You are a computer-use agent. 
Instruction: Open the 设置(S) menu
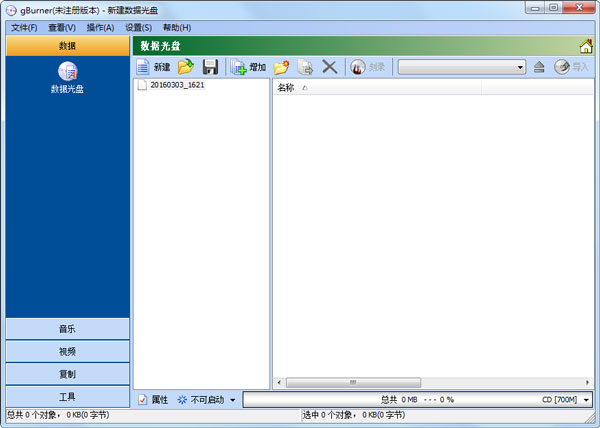(139, 28)
